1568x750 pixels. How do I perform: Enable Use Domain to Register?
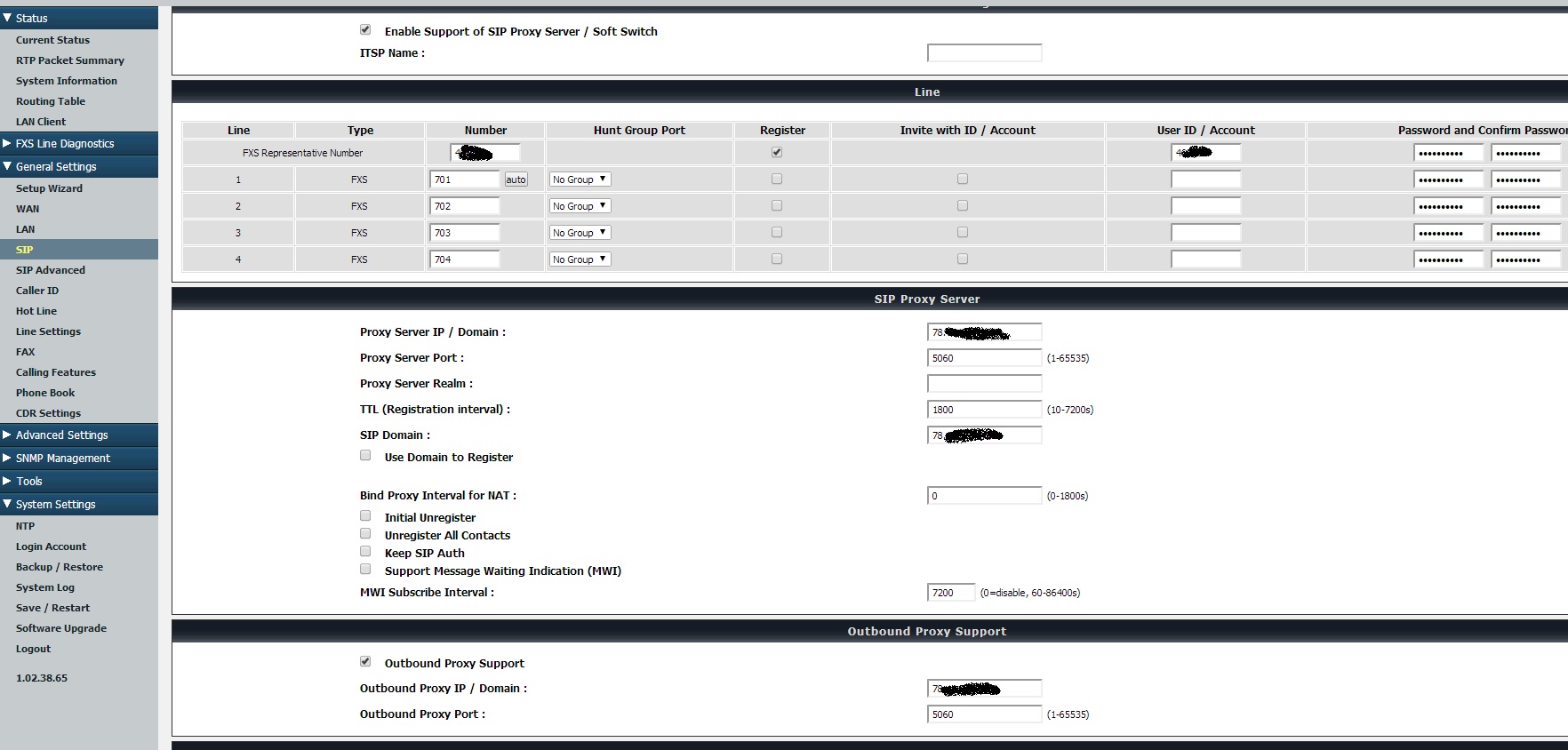(x=365, y=455)
